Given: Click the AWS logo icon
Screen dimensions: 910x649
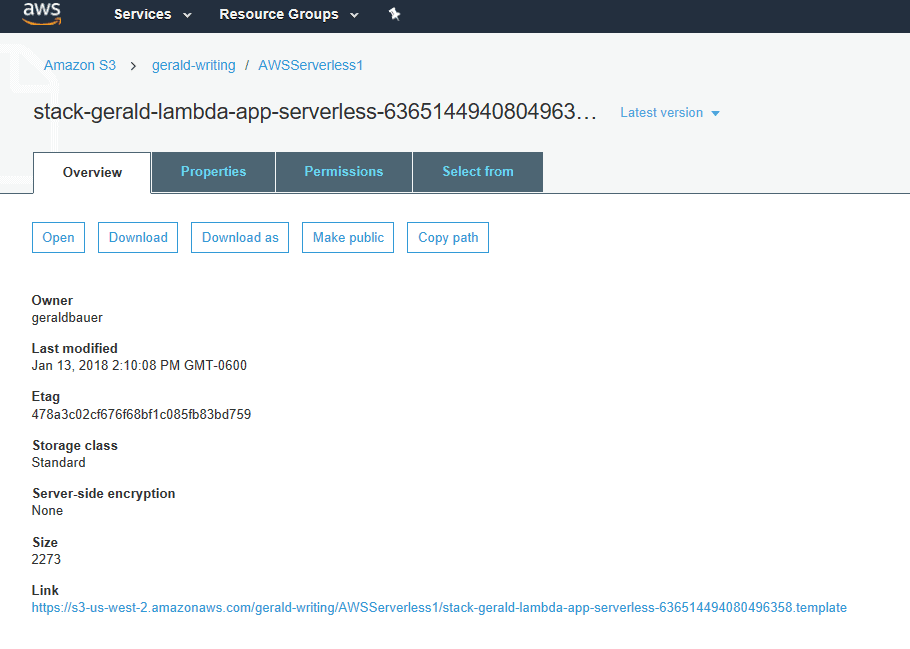Looking at the screenshot, I should (42, 13).
